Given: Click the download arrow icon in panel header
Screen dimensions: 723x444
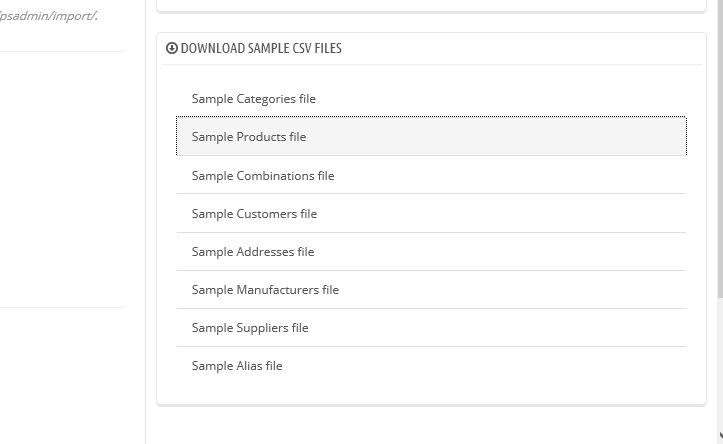Looking at the screenshot, I should pos(172,48).
